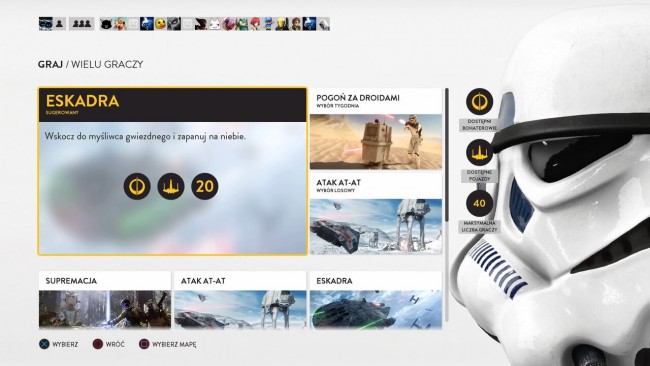
Task: Click the SUGEROWANY subtitle text
Action: (x=62, y=112)
